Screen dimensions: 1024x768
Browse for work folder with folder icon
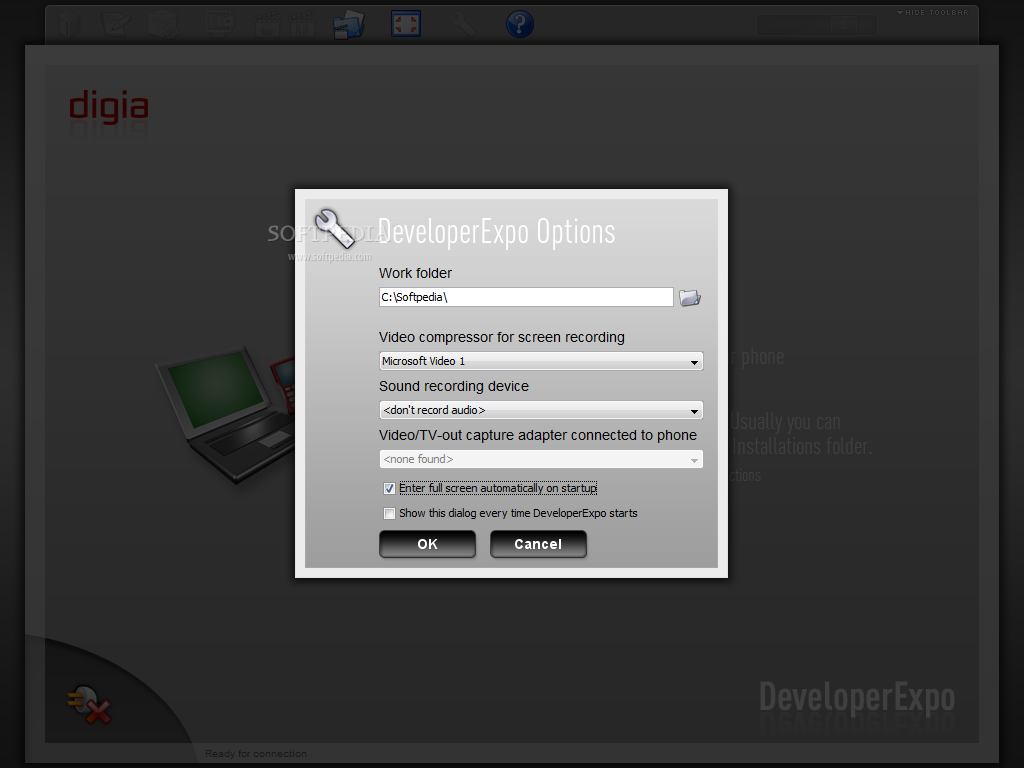click(x=690, y=298)
